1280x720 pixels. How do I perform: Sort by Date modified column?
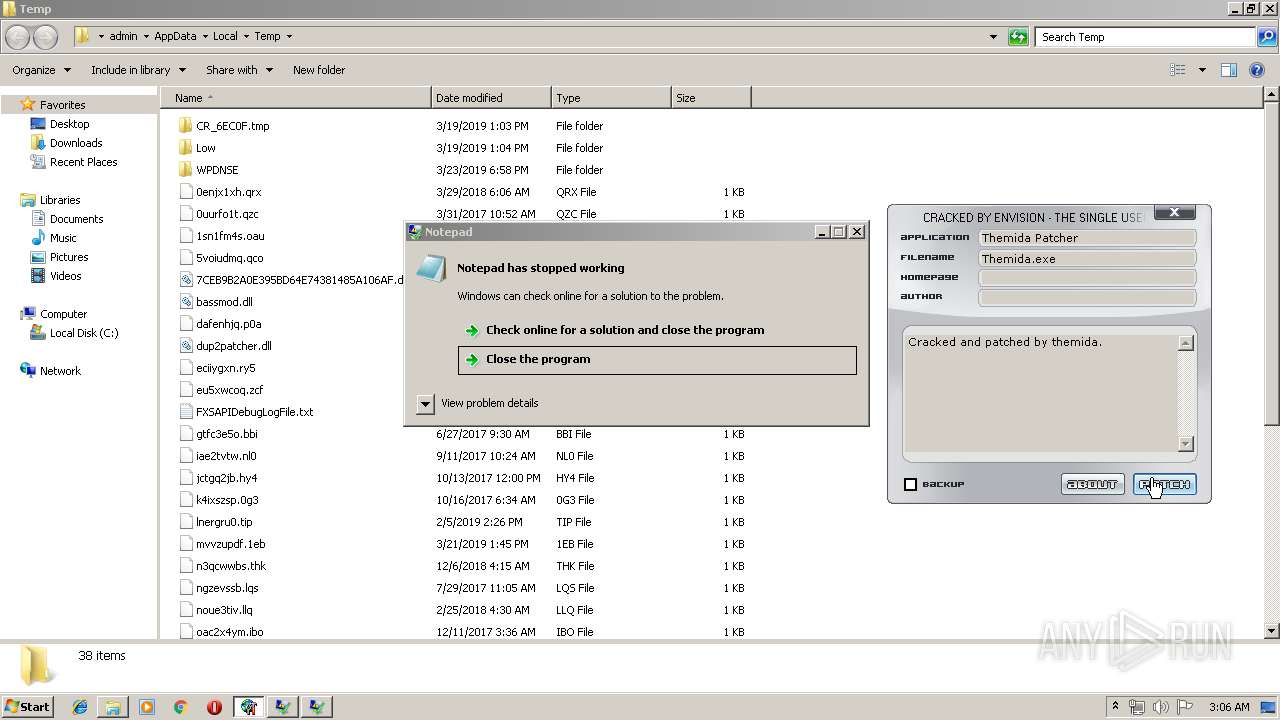pos(491,98)
